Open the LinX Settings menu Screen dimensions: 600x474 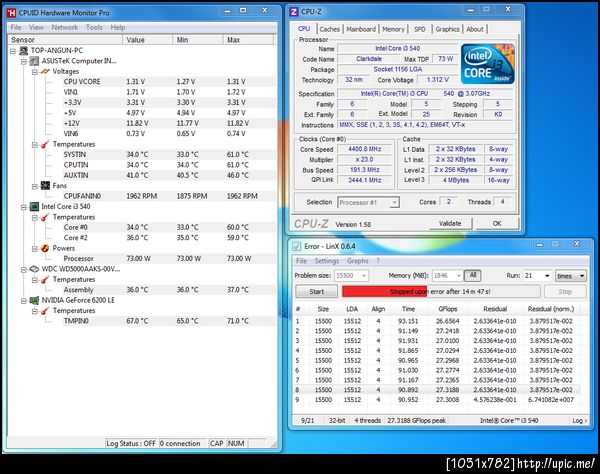pyautogui.click(x=326, y=261)
